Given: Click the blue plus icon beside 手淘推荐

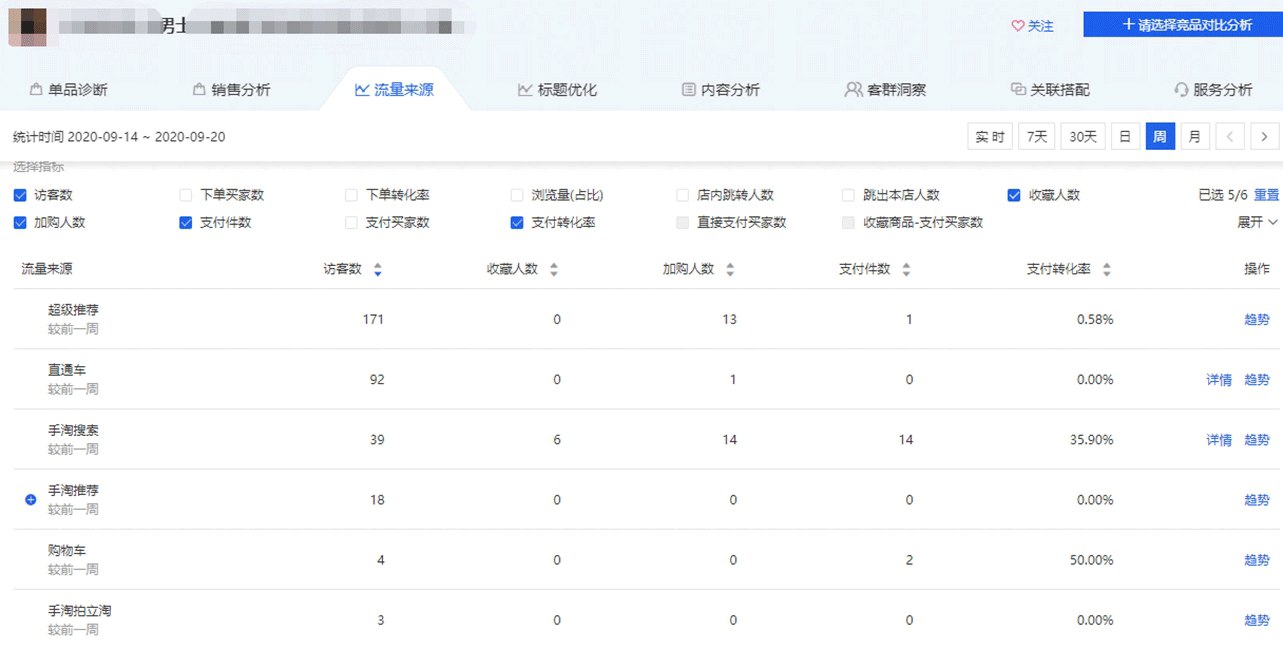Looking at the screenshot, I should 30,499.
